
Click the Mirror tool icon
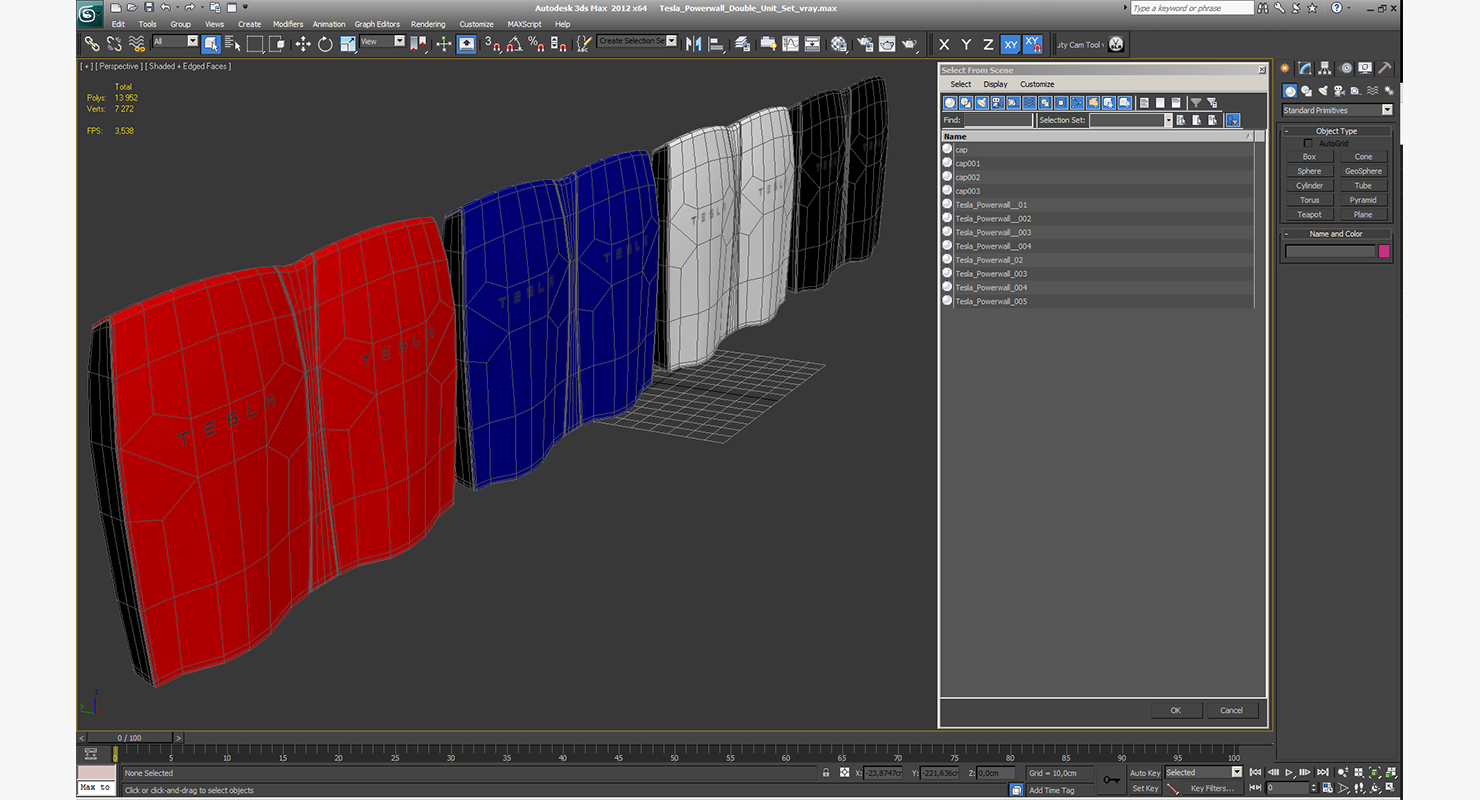pyautogui.click(x=693, y=44)
